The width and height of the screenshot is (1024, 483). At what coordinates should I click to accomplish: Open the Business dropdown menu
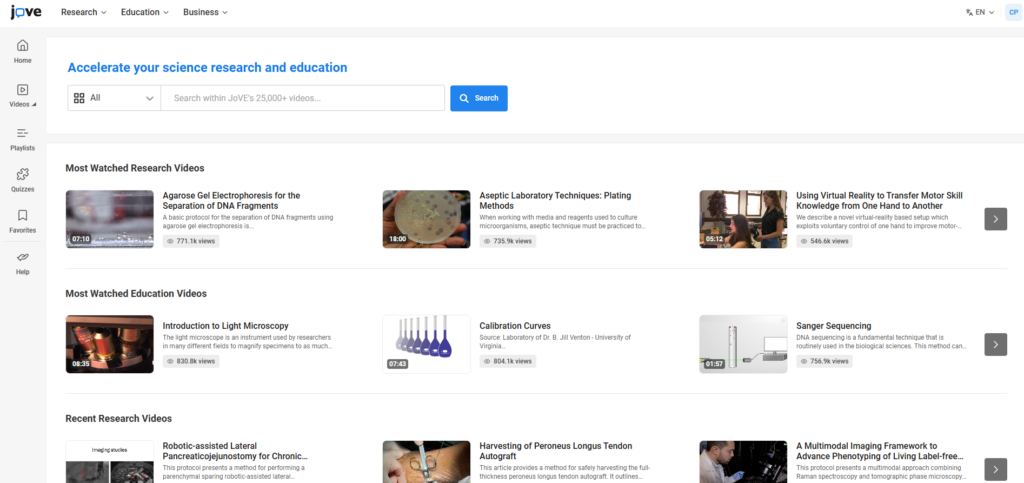tap(205, 12)
